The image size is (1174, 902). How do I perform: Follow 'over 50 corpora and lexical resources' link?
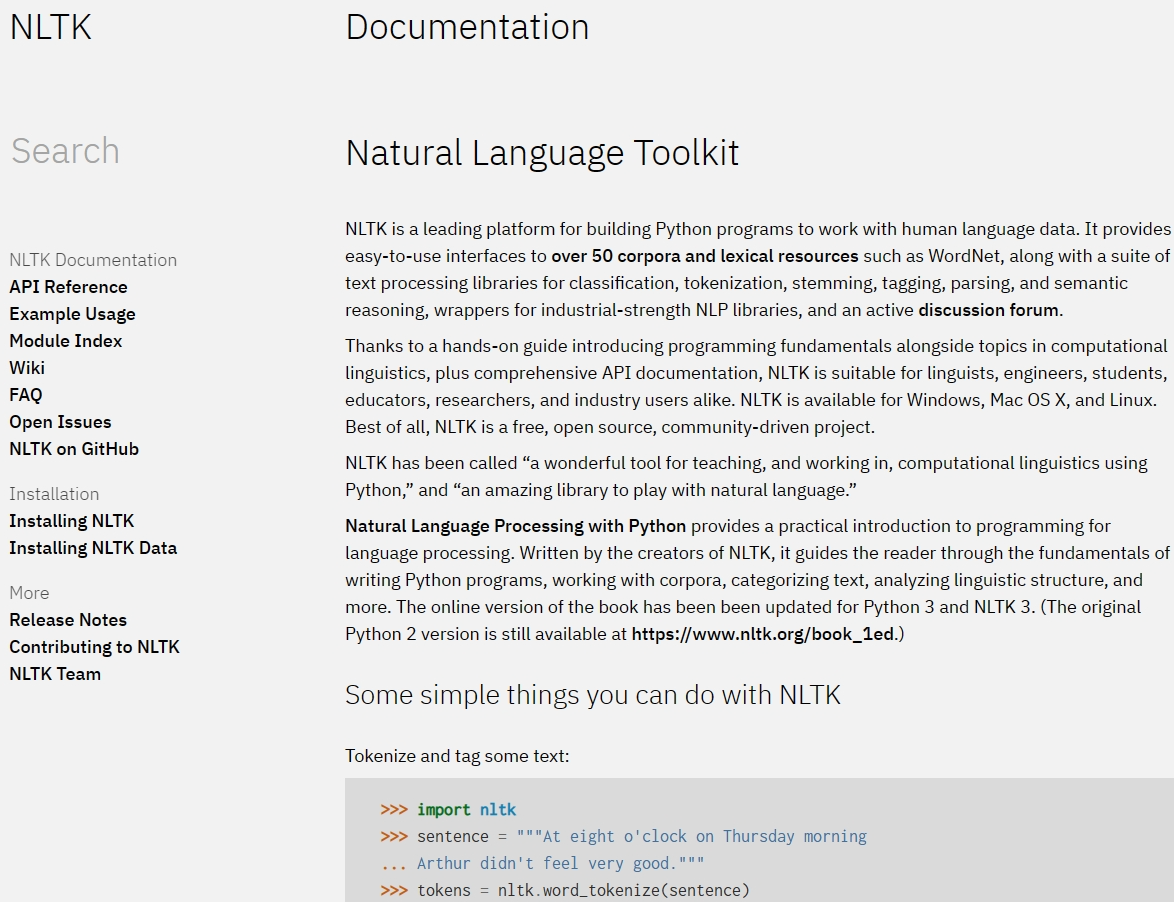click(x=704, y=256)
